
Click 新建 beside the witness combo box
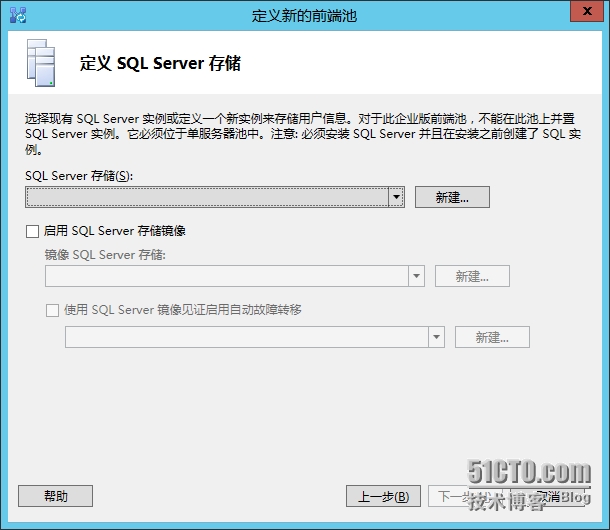493,337
